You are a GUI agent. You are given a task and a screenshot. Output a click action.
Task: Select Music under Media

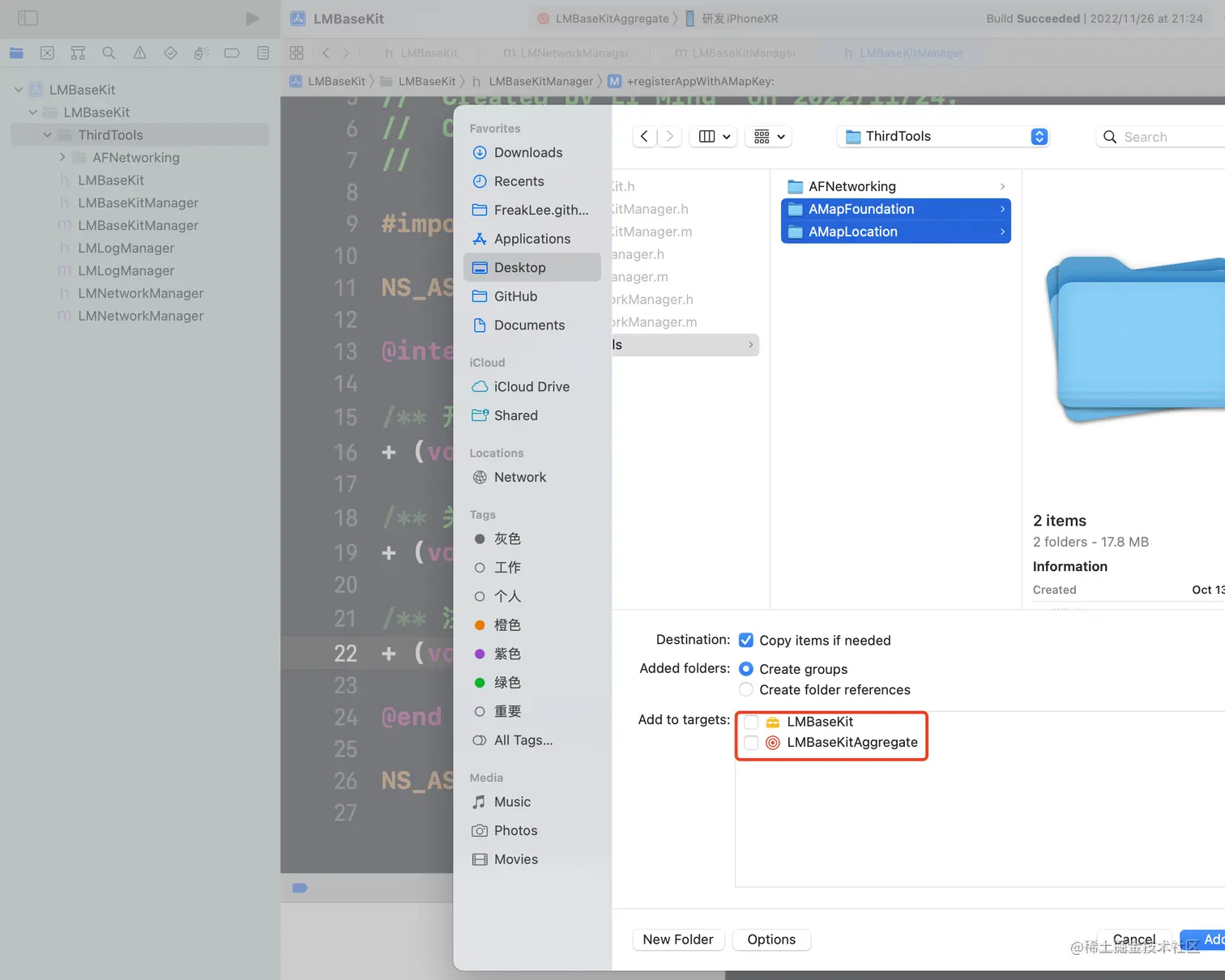click(x=531, y=802)
